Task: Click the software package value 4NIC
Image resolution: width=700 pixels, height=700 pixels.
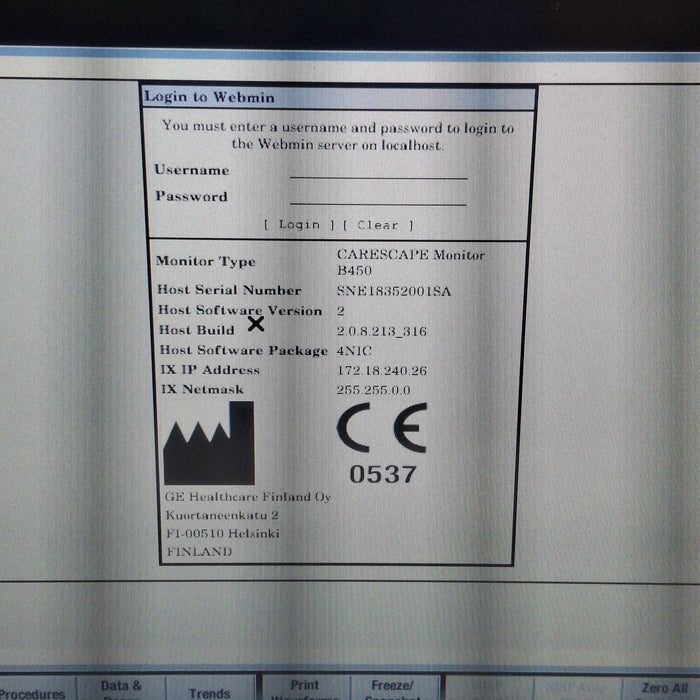Action: click(354, 350)
